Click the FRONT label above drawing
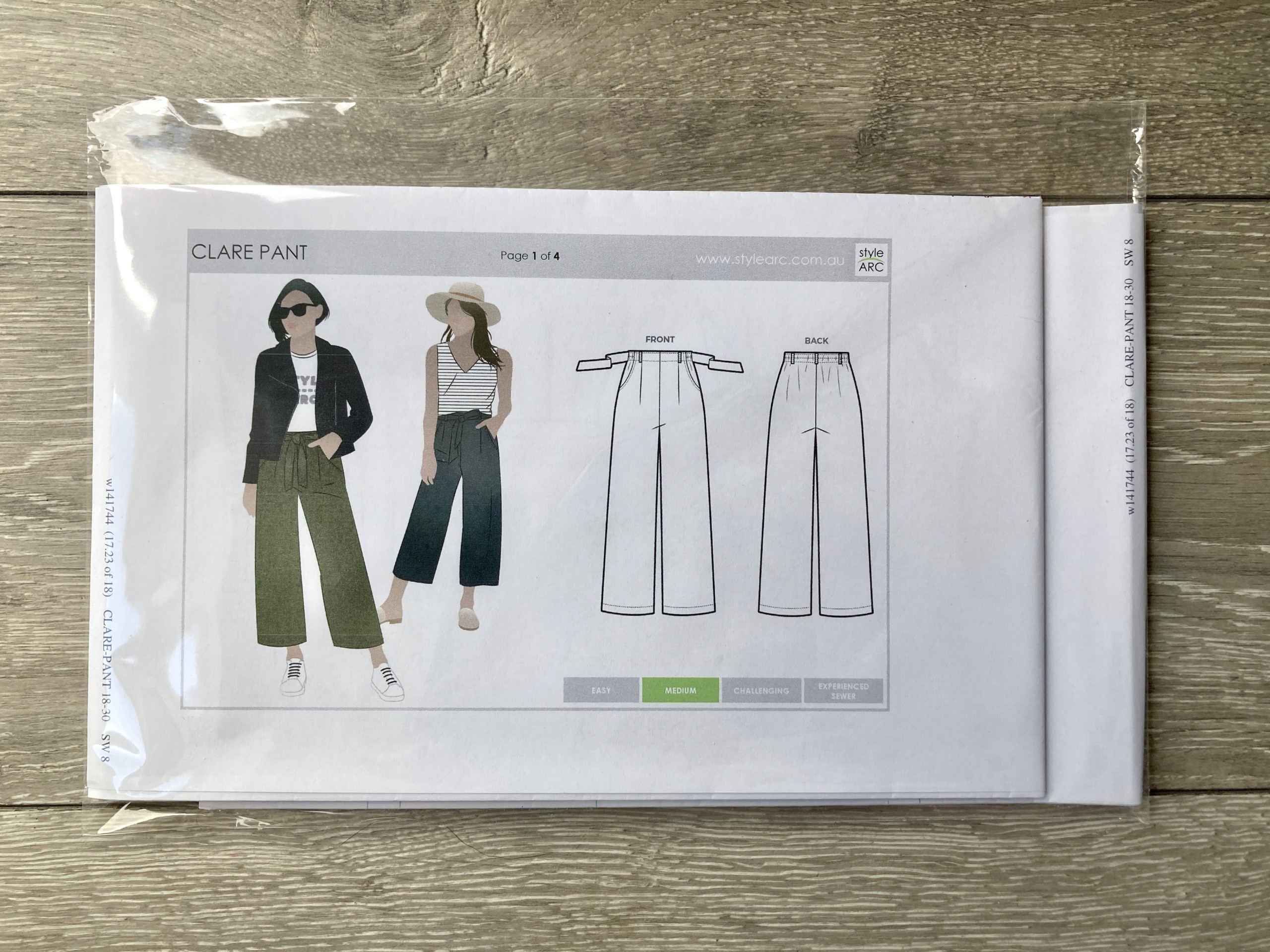This screenshot has height=952, width=1270. [660, 340]
